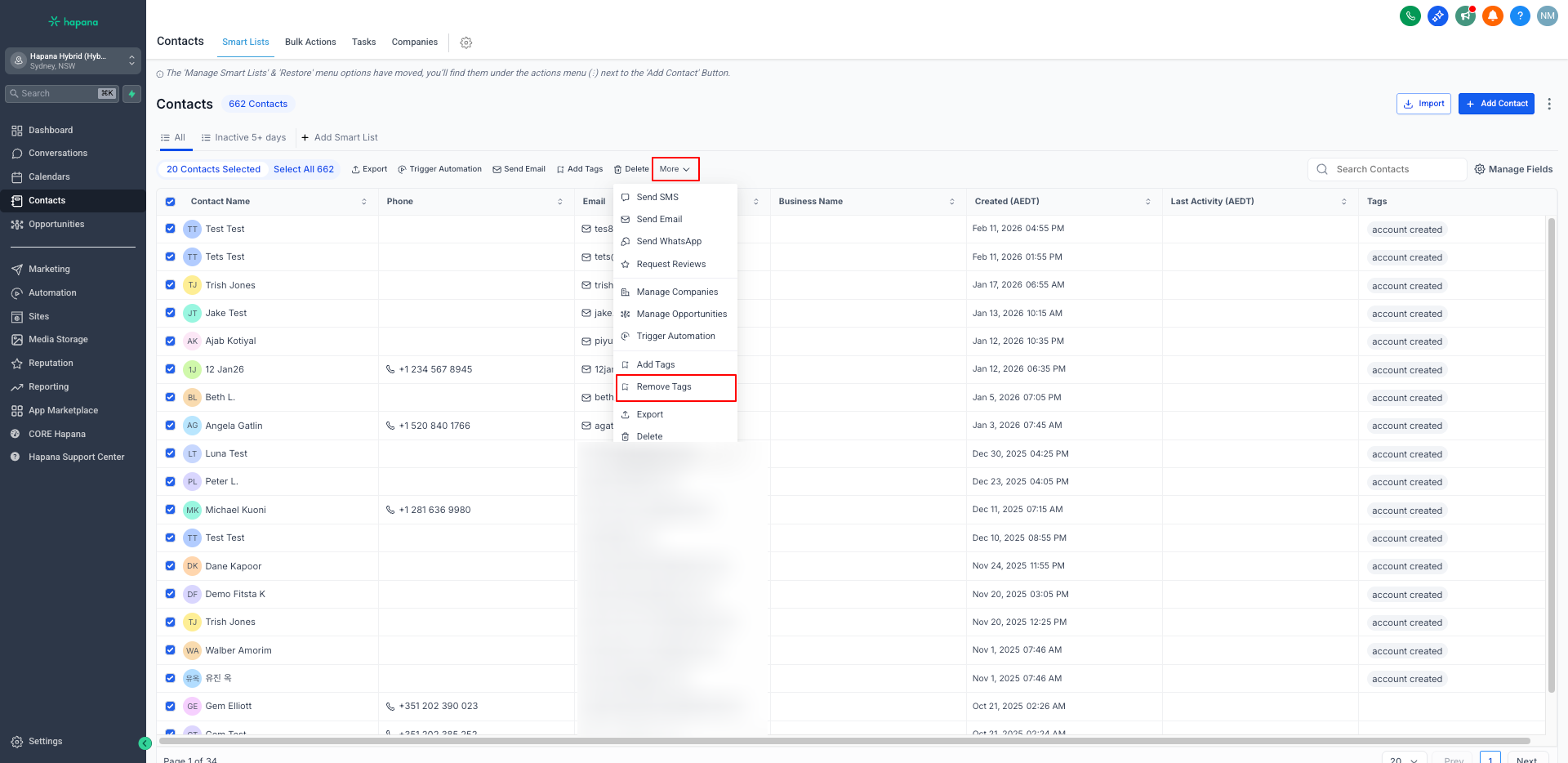Uncheck the Angela Gatlin row checkbox
Screen dimensions: 1568x763
pyautogui.click(x=170, y=426)
